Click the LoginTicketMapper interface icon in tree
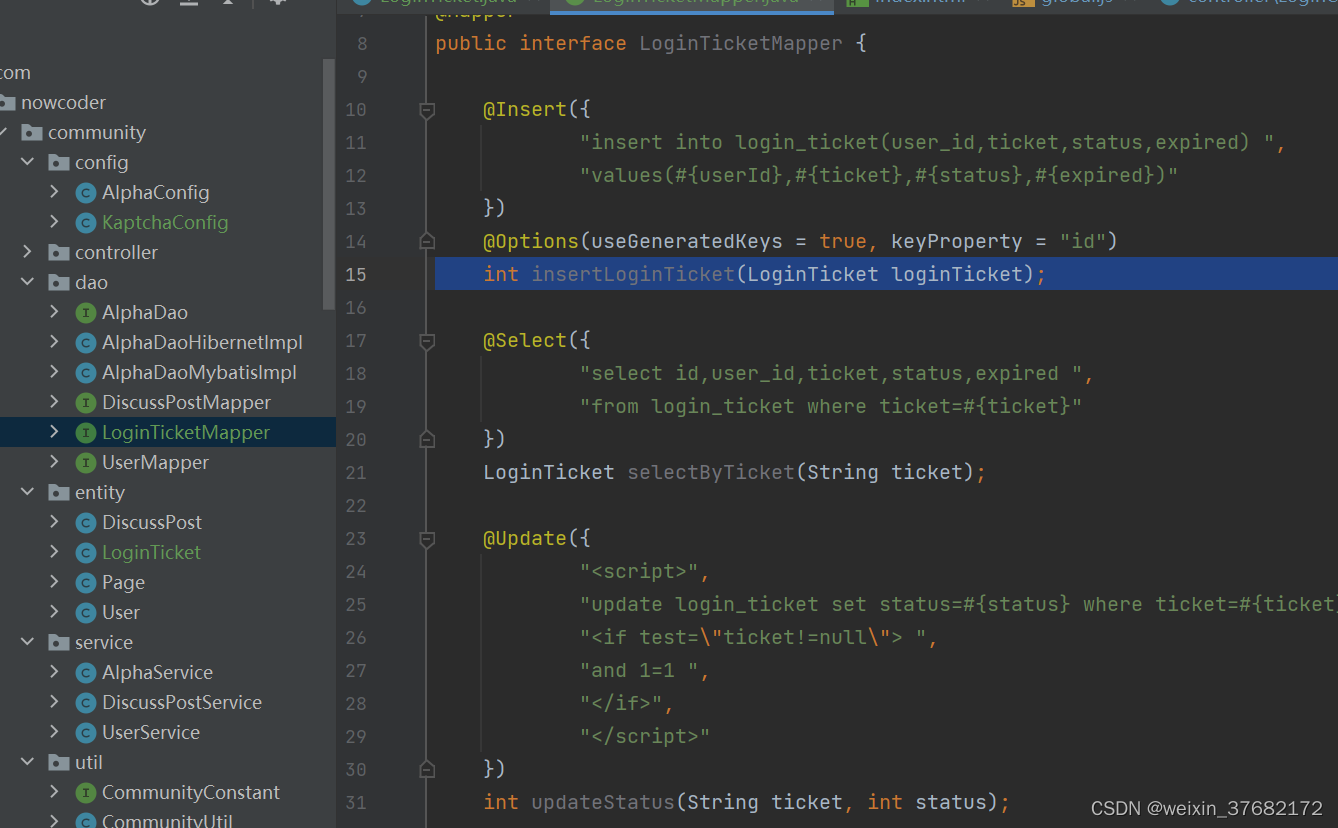The width and height of the screenshot is (1338, 828). click(85, 432)
